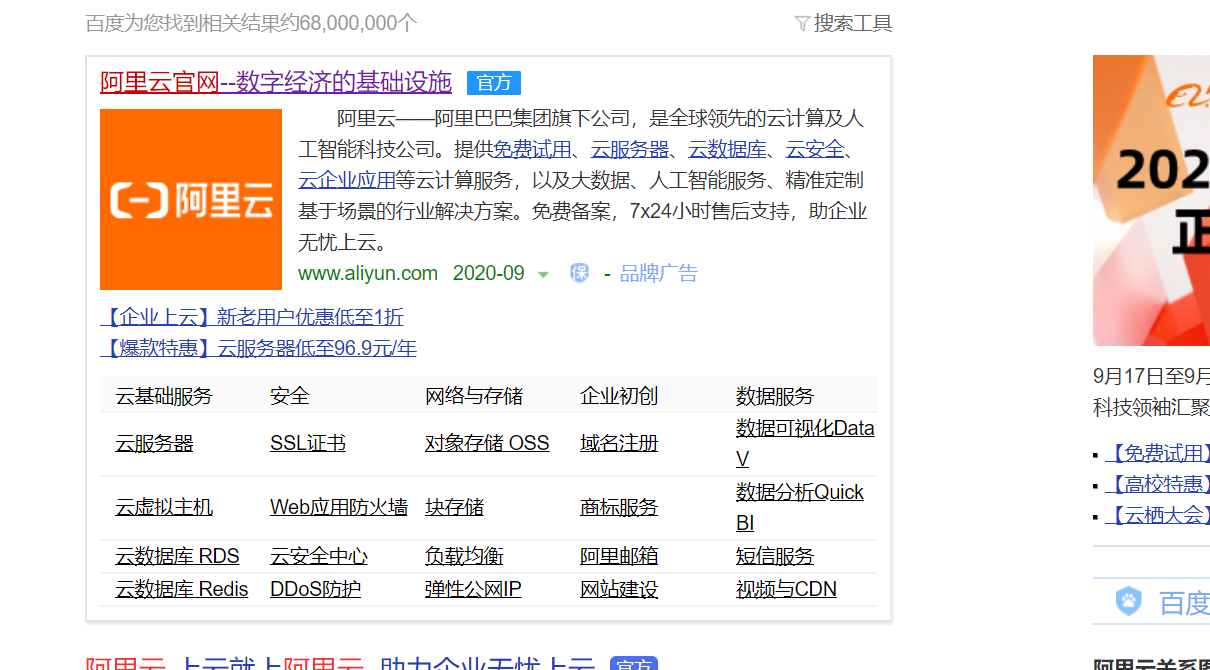Viewport: 1210px width, 670px height.
Task: Open the 视频与CDN link
Action: click(x=786, y=589)
